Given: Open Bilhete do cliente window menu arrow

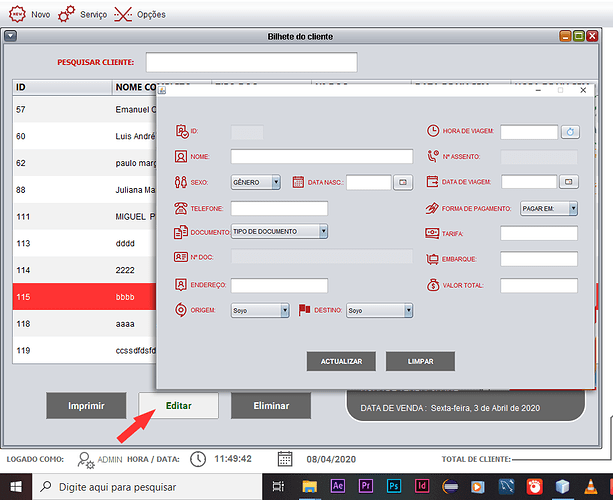Looking at the screenshot, I should coord(11,36).
